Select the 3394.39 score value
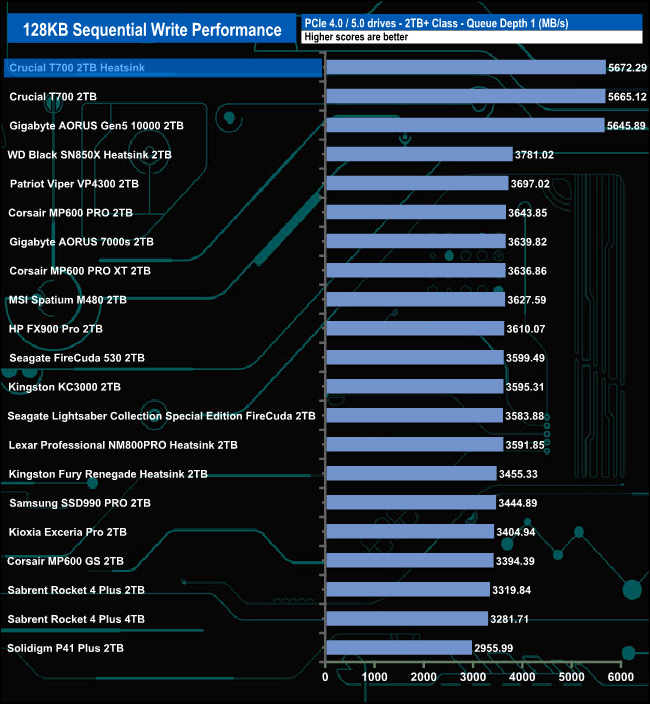Screen dimensions: 650x704 (515, 561)
